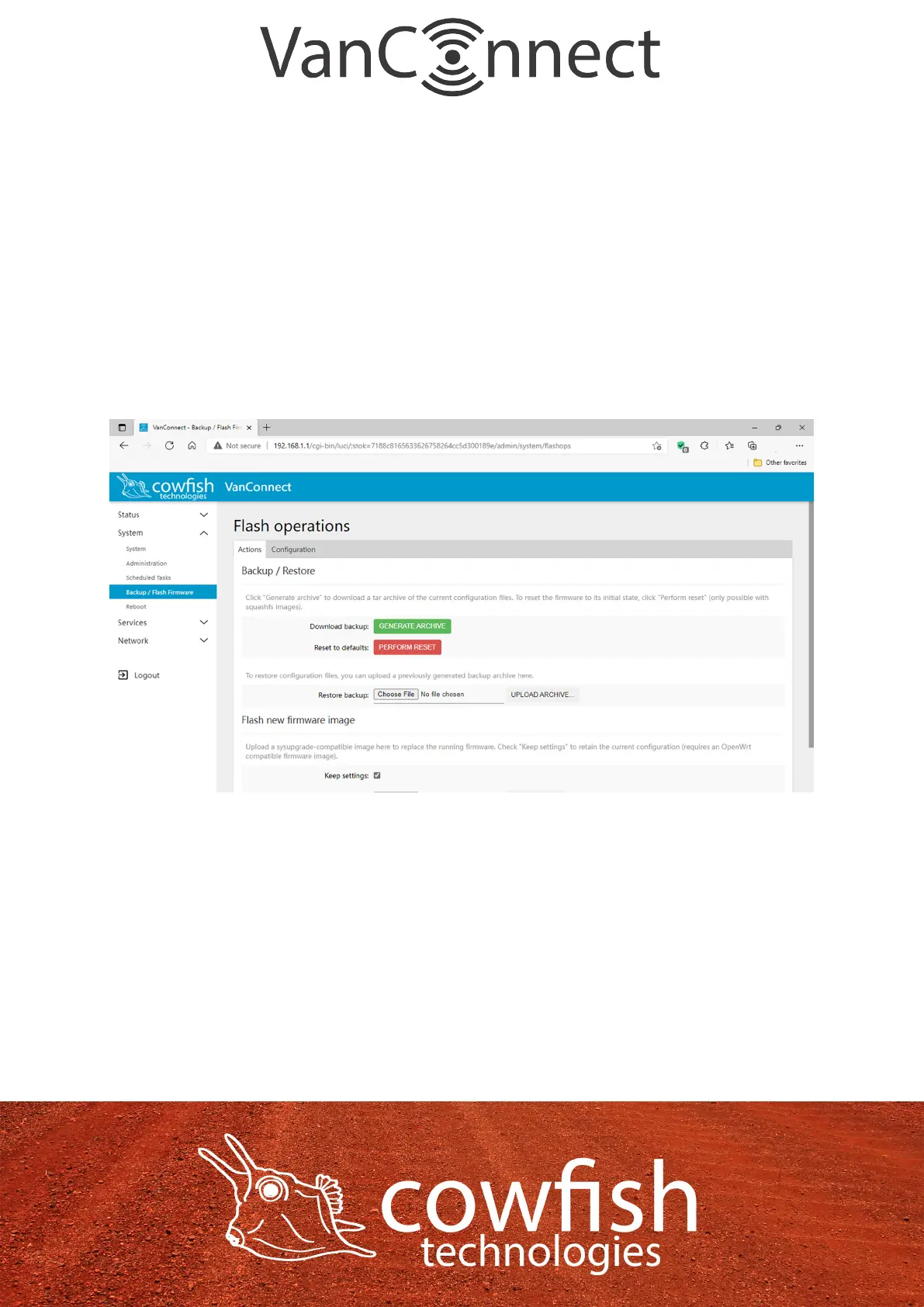Click the Services menu label

132,622
